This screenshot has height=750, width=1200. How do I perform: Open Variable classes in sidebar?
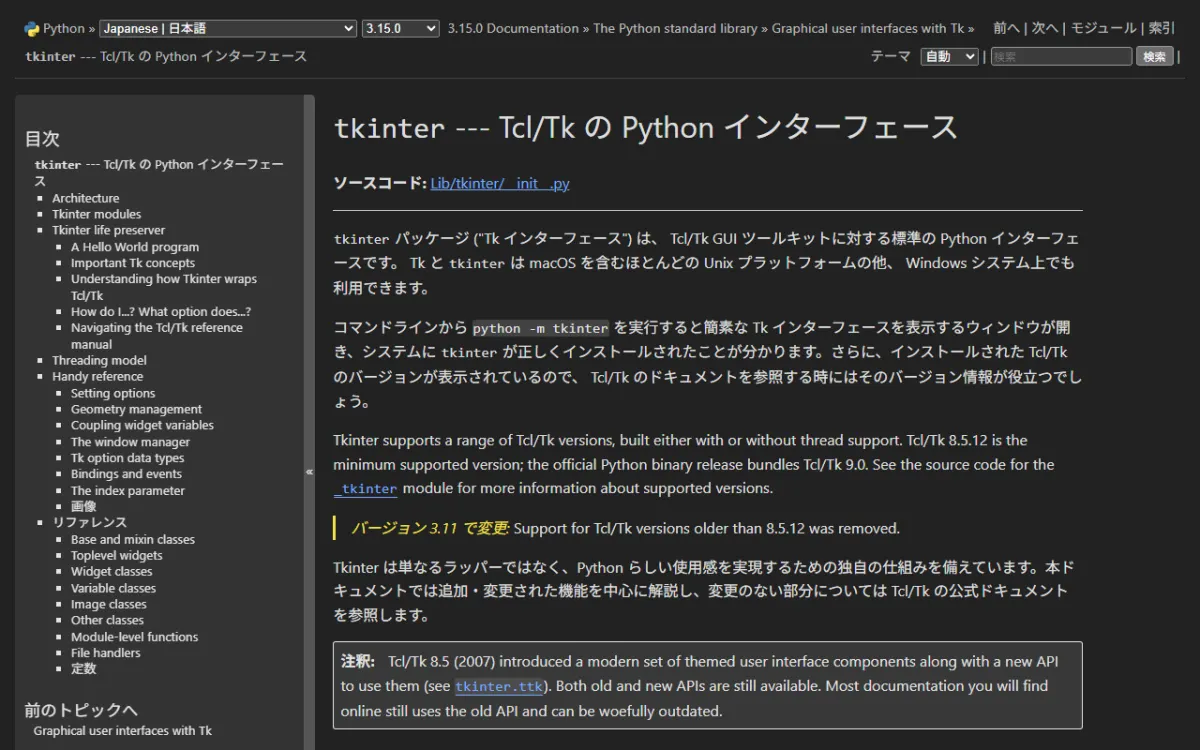pyautogui.click(x=114, y=588)
